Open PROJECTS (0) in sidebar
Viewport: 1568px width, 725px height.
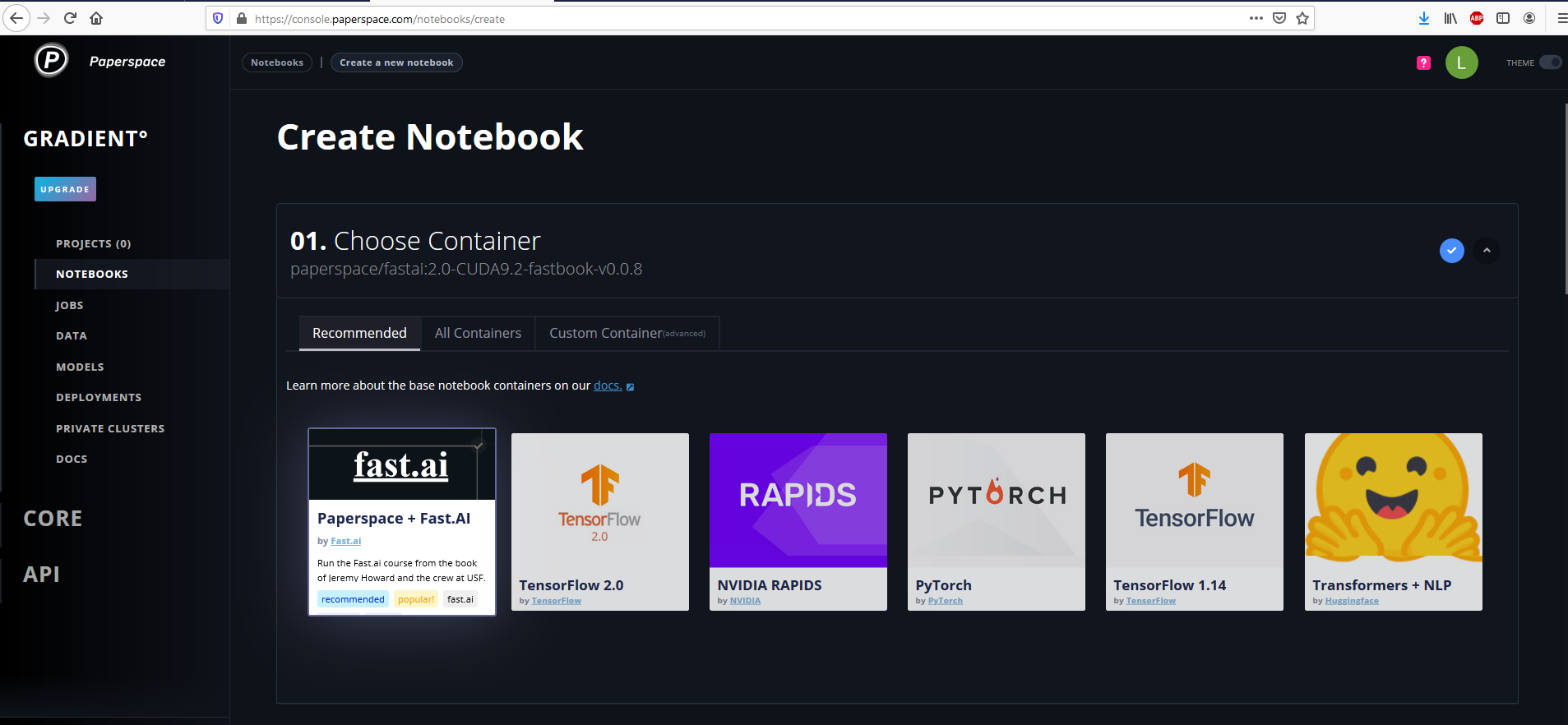[x=94, y=243]
